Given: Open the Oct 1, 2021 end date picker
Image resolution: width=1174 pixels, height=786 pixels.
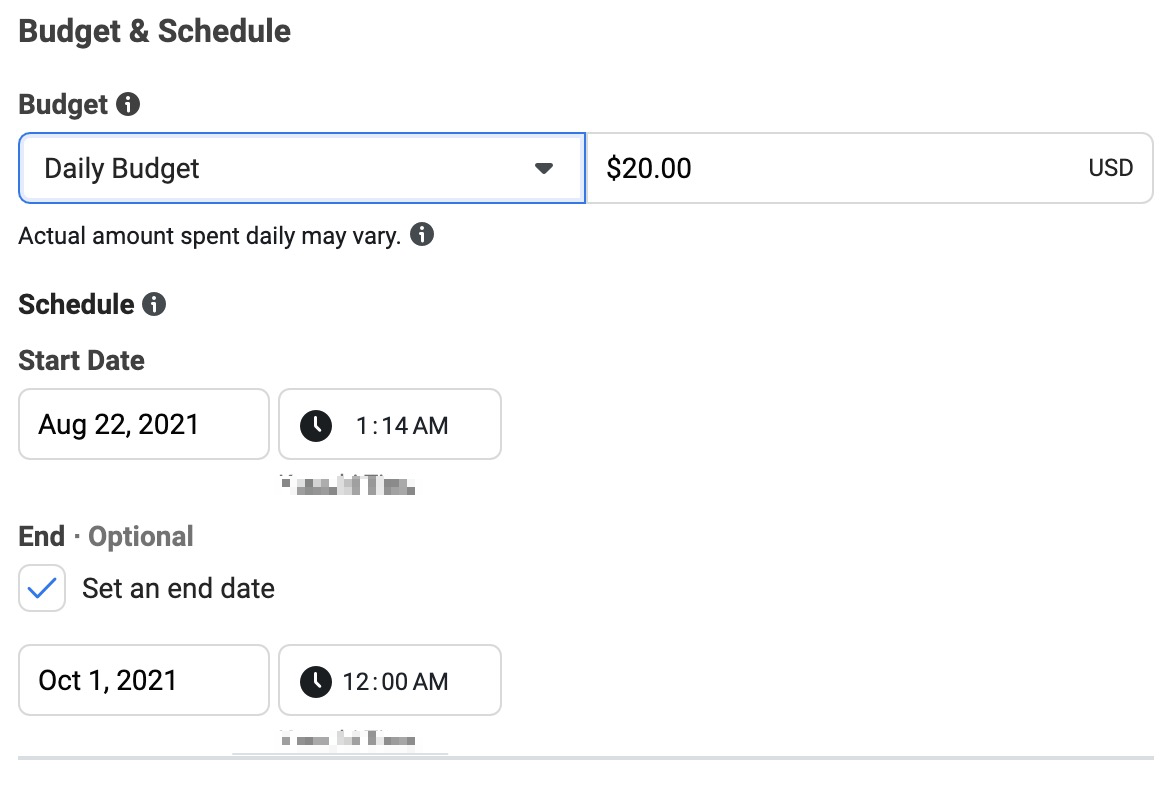Looking at the screenshot, I should [143, 681].
